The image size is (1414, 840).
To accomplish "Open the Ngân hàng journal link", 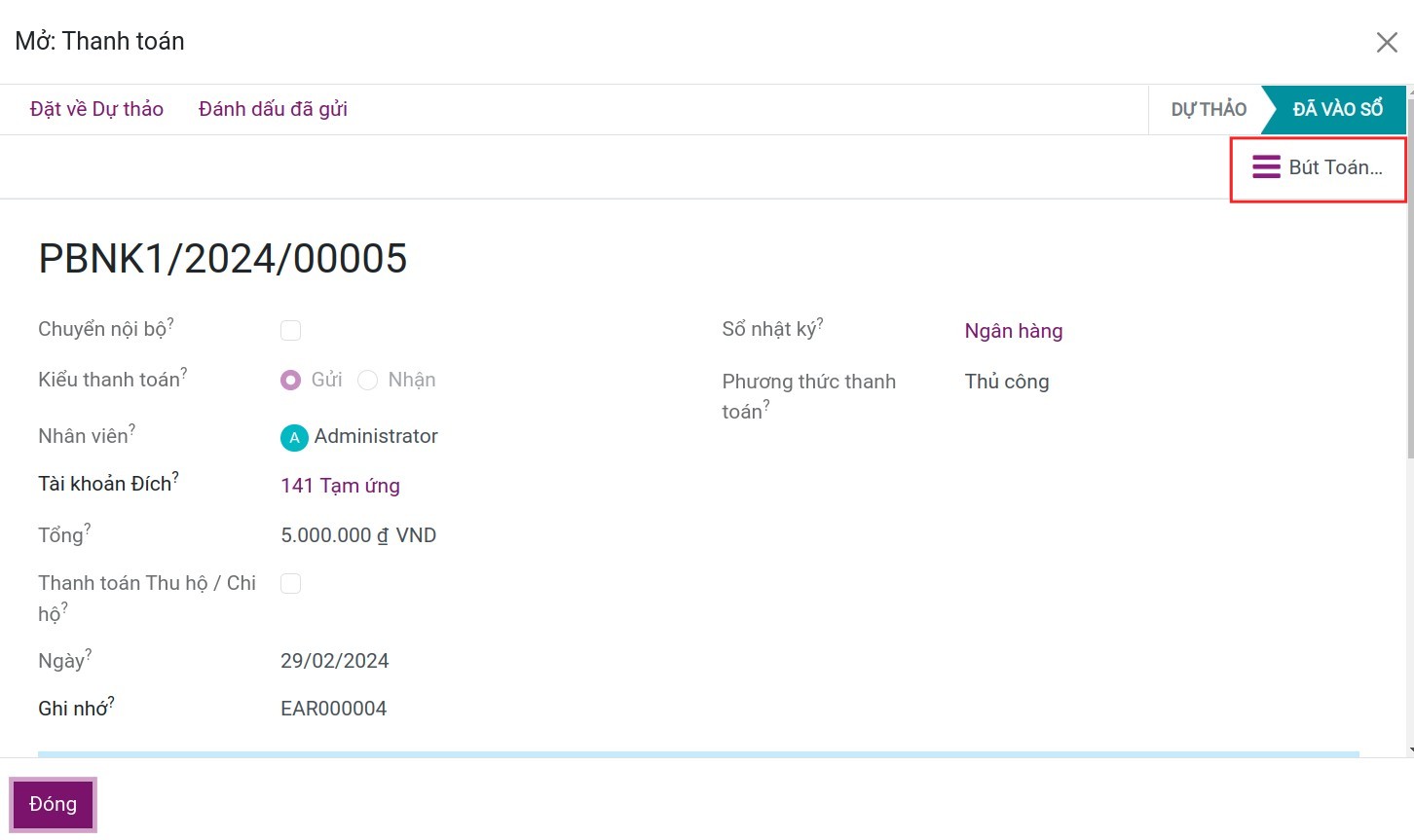I will tap(1014, 331).
